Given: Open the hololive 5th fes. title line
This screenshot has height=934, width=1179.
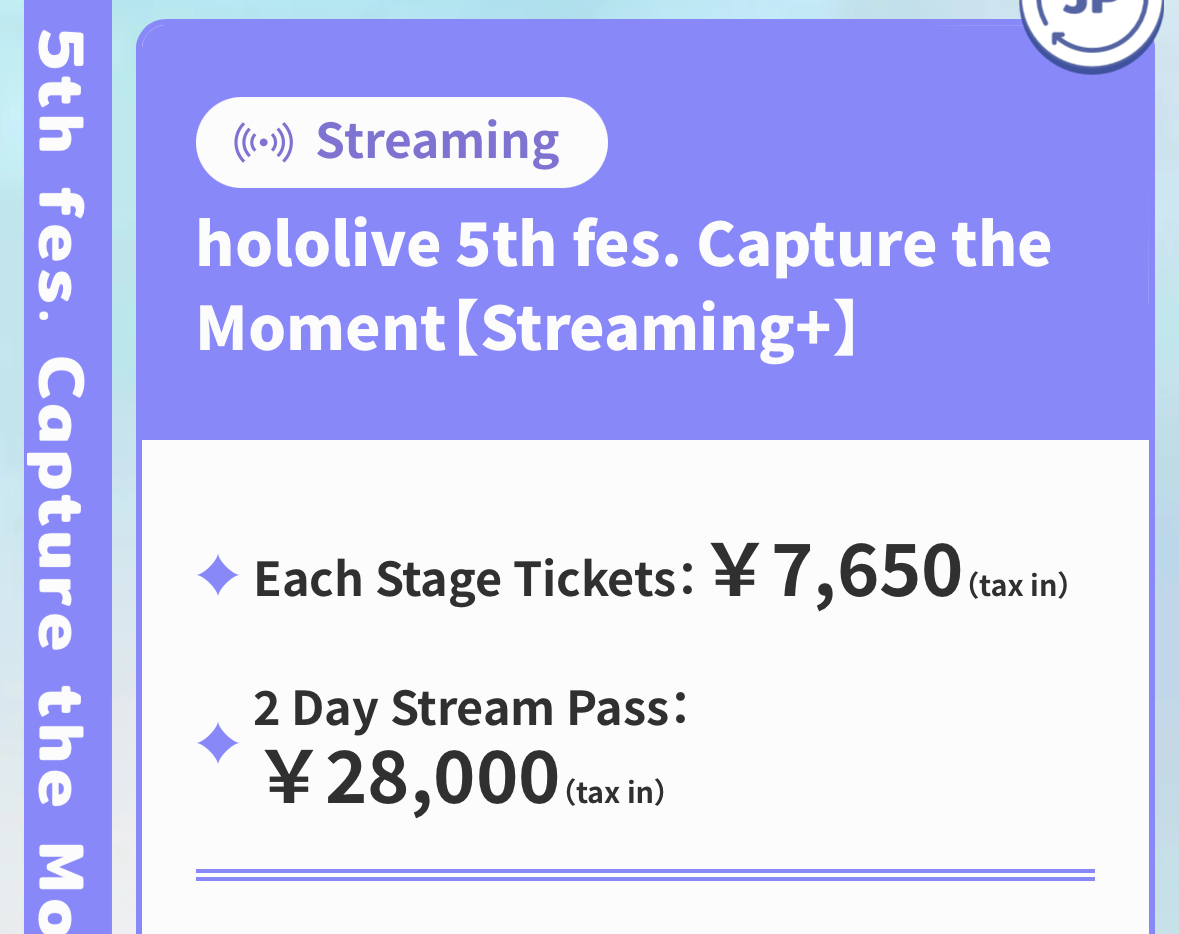Looking at the screenshot, I should [x=623, y=244].
